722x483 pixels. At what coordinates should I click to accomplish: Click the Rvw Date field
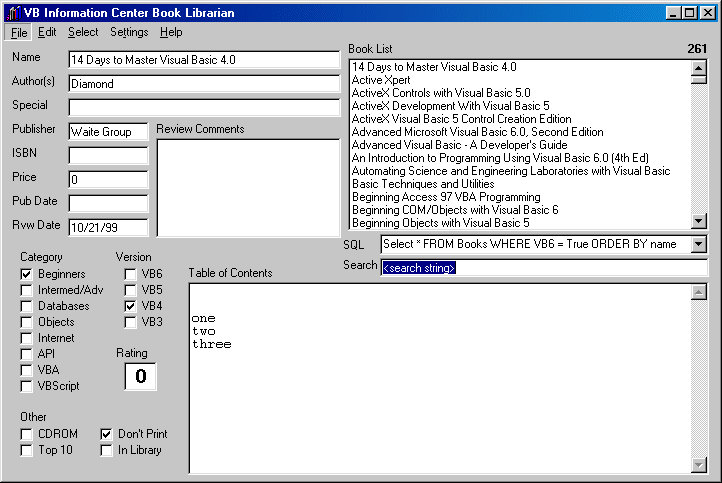point(108,227)
